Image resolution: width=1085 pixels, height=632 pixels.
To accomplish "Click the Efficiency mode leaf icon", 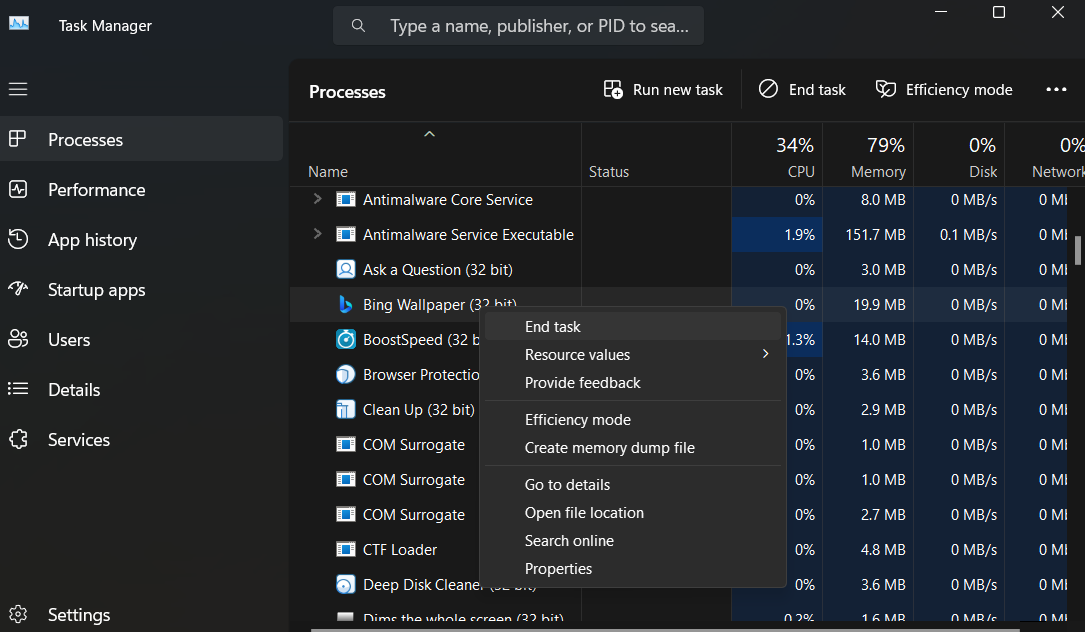I will tap(886, 89).
